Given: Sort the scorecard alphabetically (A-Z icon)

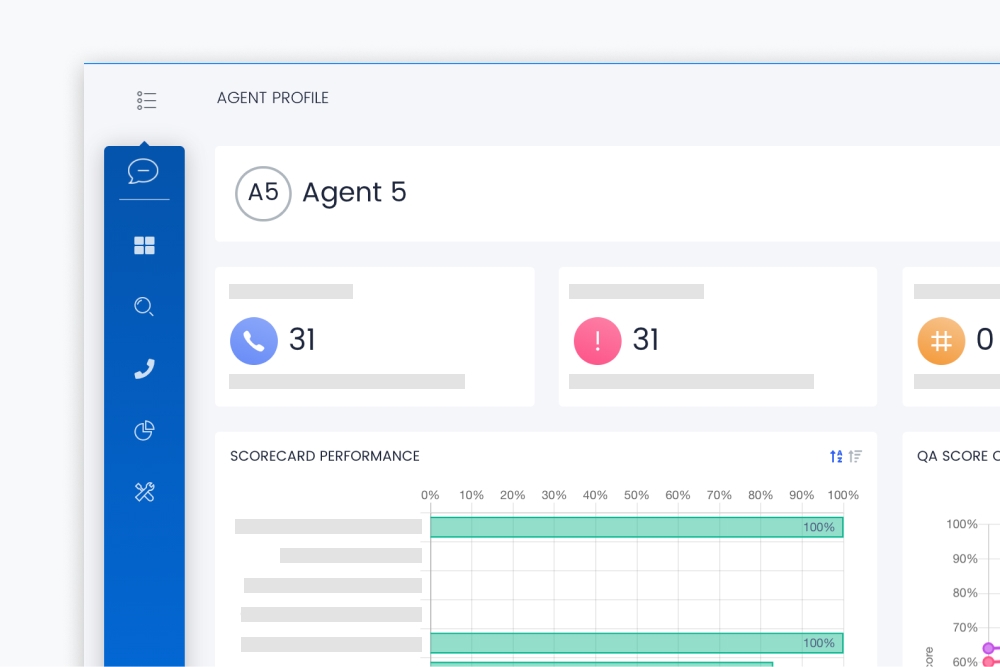Looking at the screenshot, I should 836,456.
